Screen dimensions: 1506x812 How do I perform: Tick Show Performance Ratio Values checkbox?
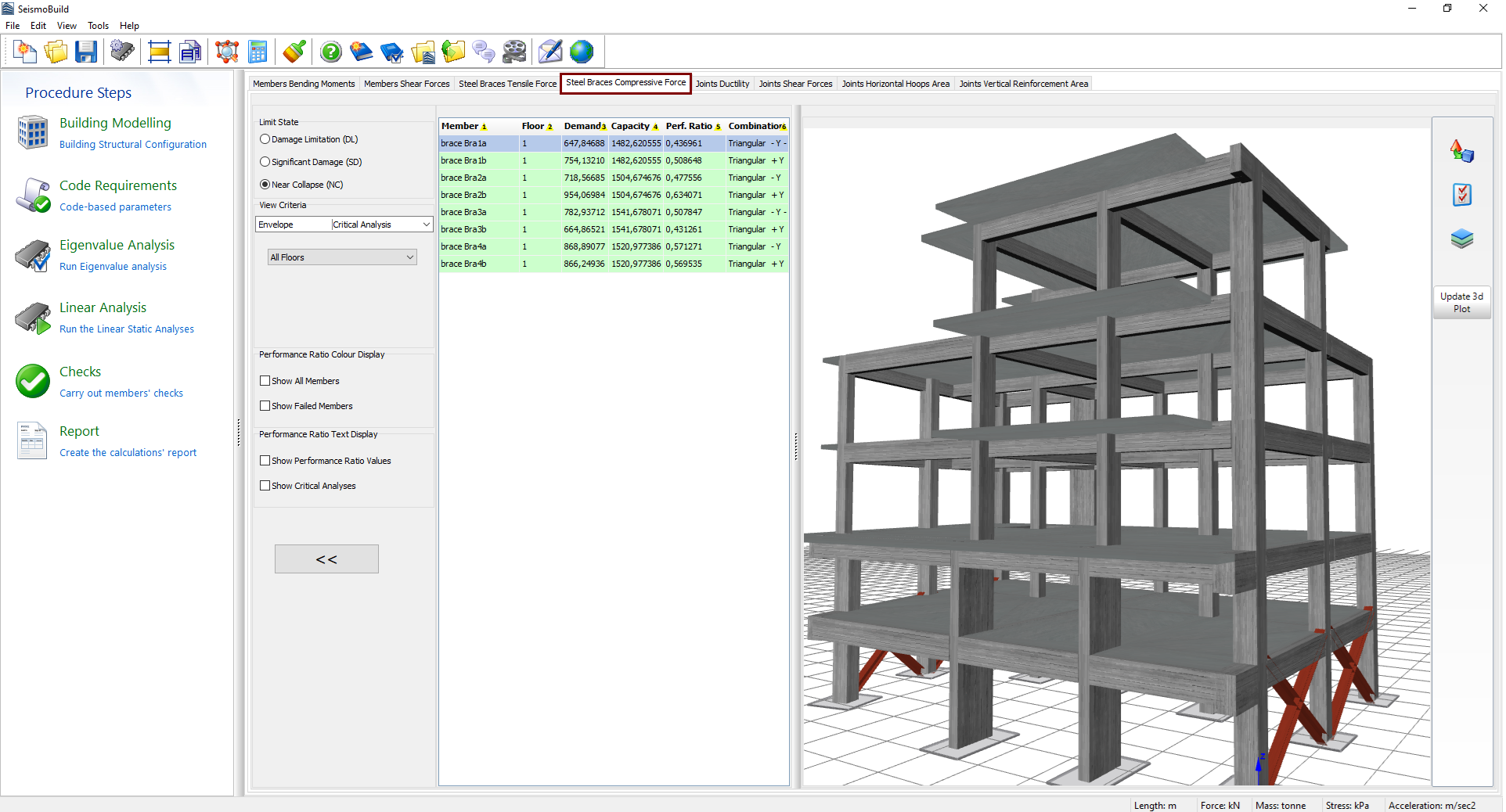(265, 461)
